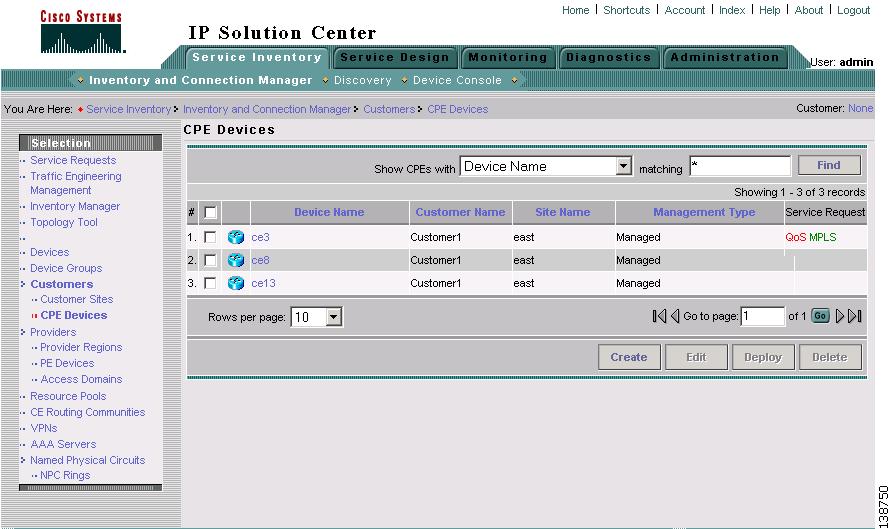The height and width of the screenshot is (529, 890).
Task: Open Resource Pools in sidebar
Action: (x=68, y=396)
